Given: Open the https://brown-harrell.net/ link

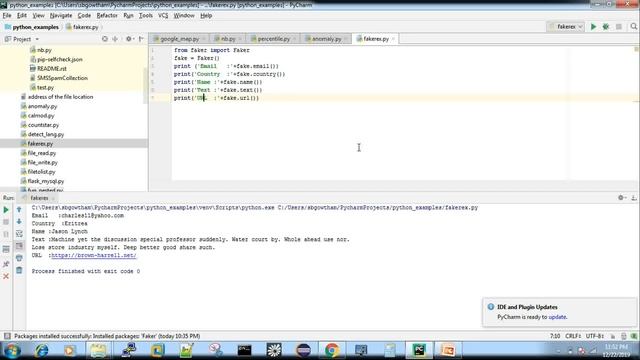Looking at the screenshot, I should 94,256.
